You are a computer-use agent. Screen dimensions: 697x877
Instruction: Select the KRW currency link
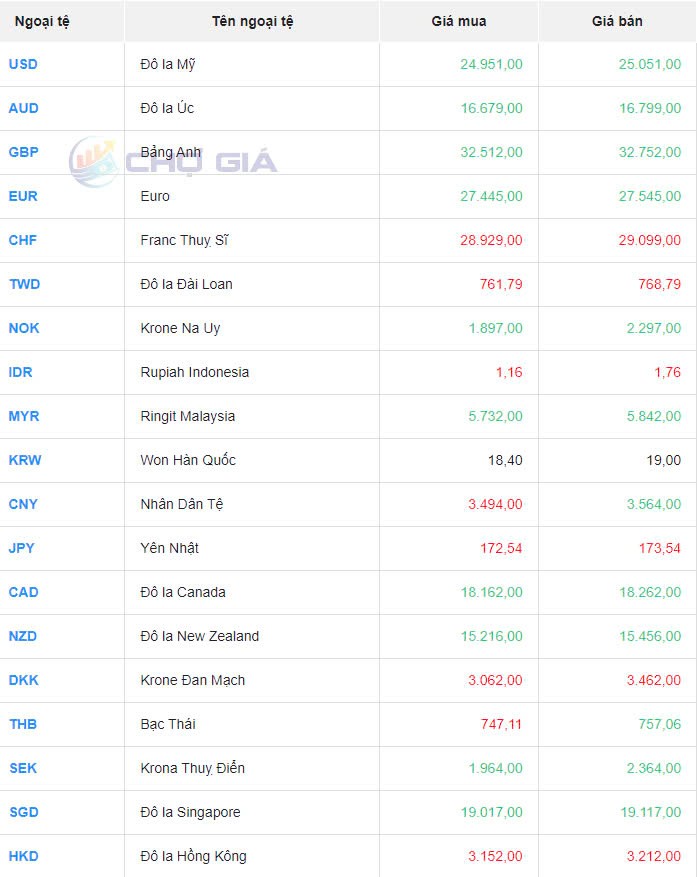(x=25, y=460)
